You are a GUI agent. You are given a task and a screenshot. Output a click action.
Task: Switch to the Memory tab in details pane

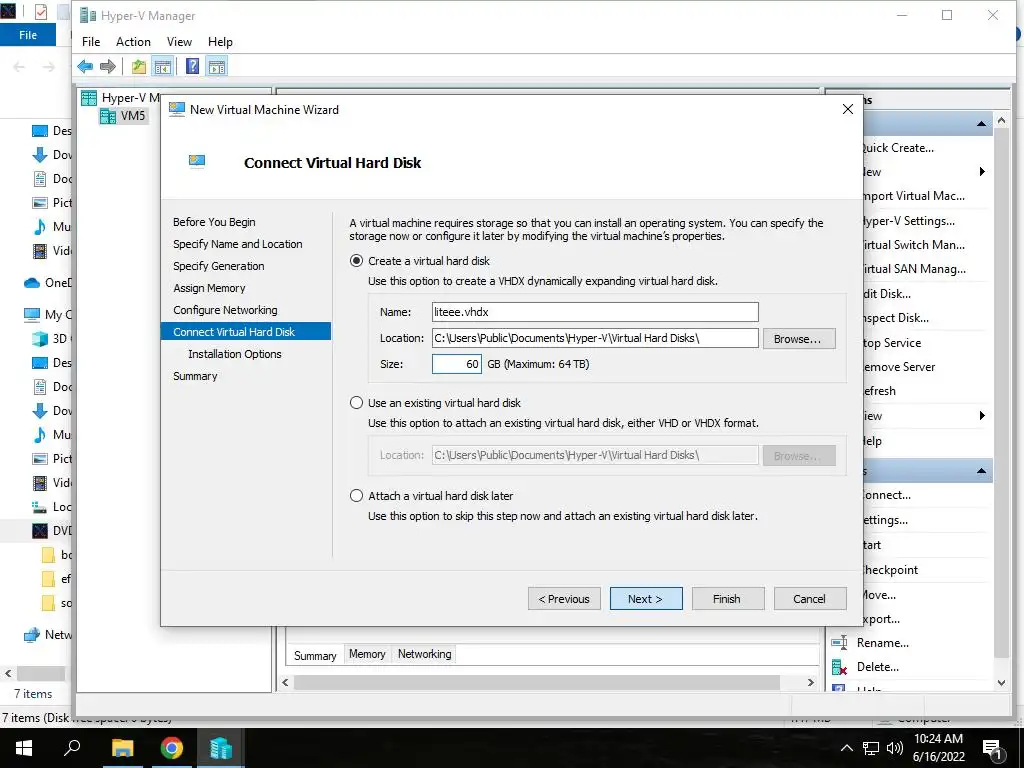click(367, 654)
